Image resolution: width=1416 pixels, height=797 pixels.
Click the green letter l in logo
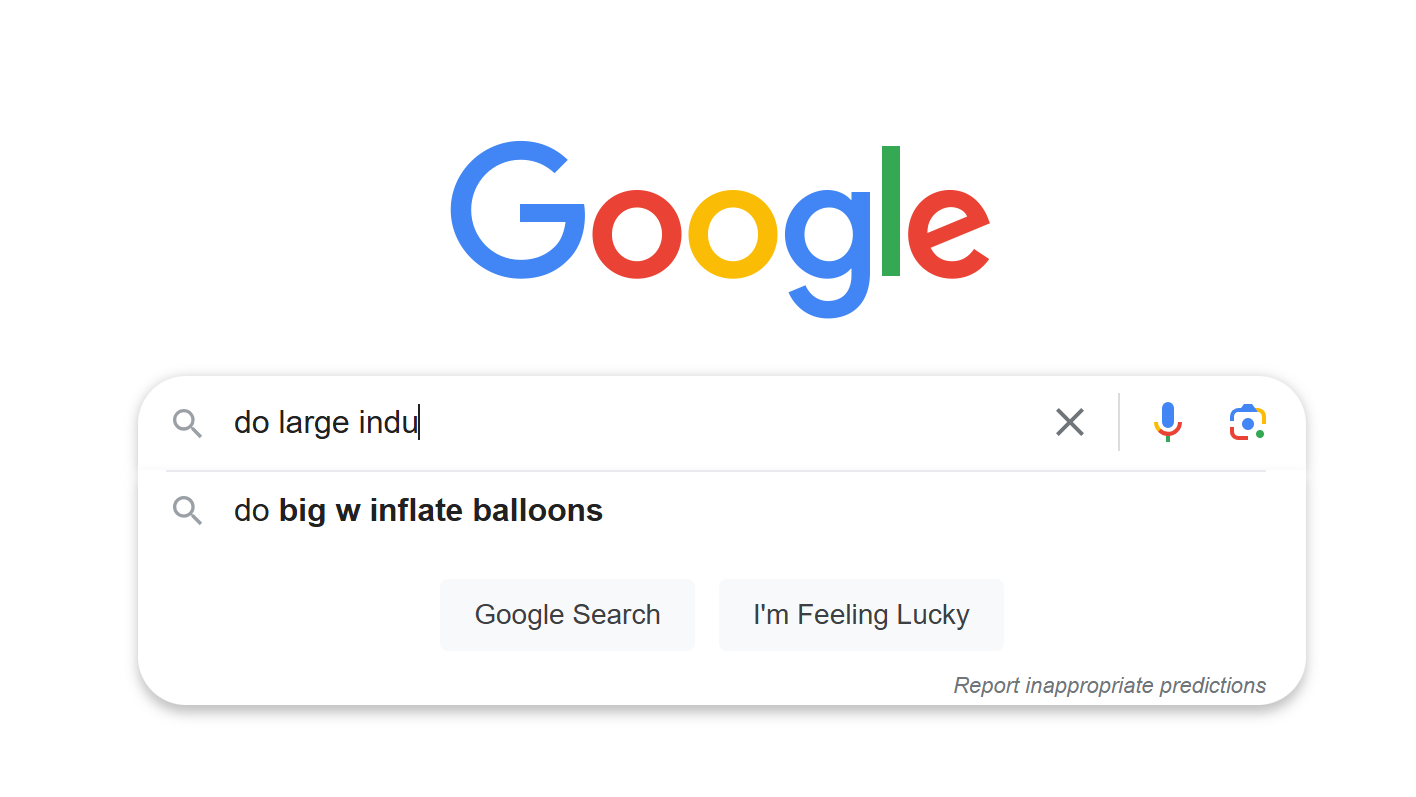[x=891, y=211]
